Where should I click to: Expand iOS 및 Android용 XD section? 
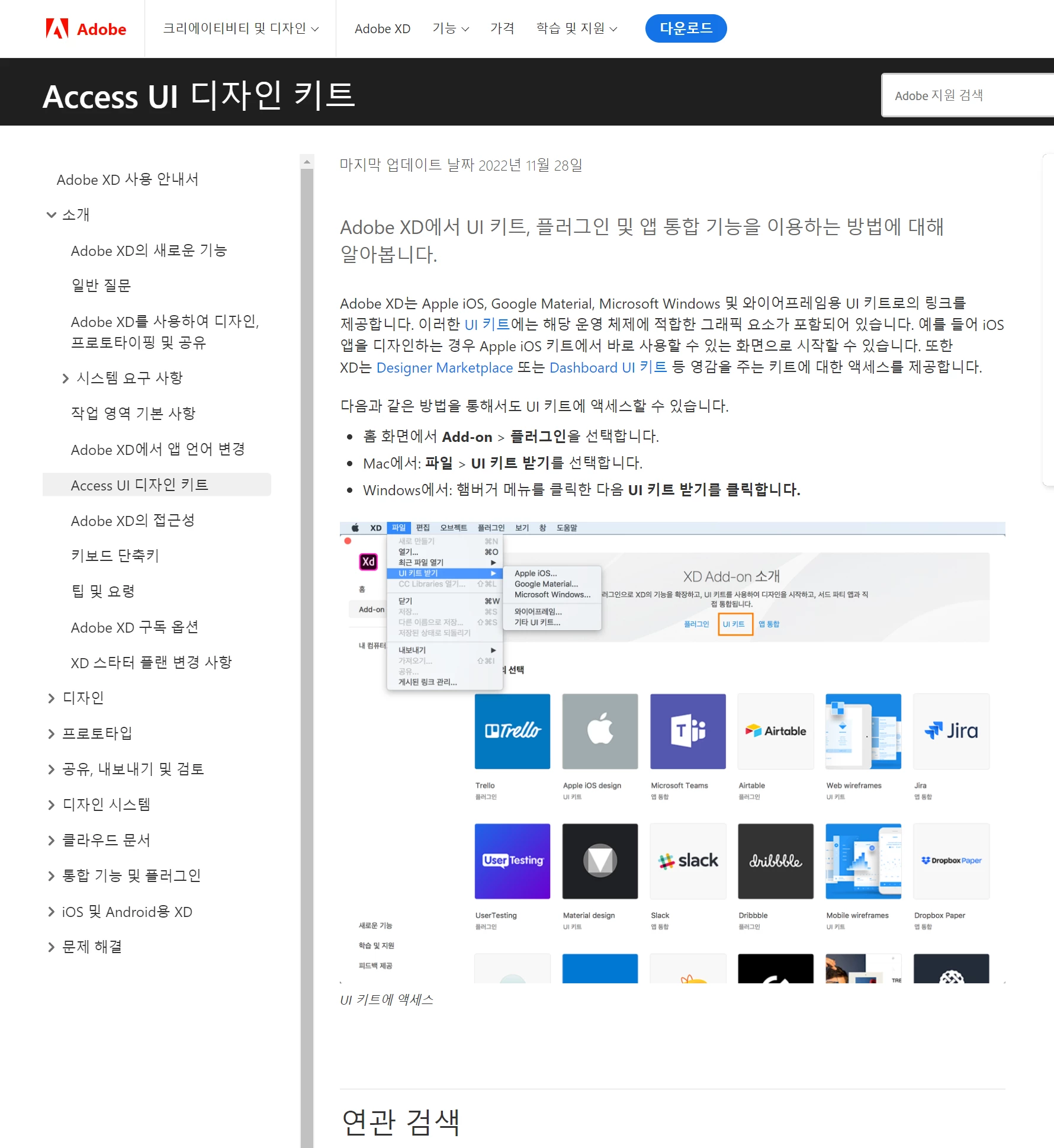tap(120, 912)
